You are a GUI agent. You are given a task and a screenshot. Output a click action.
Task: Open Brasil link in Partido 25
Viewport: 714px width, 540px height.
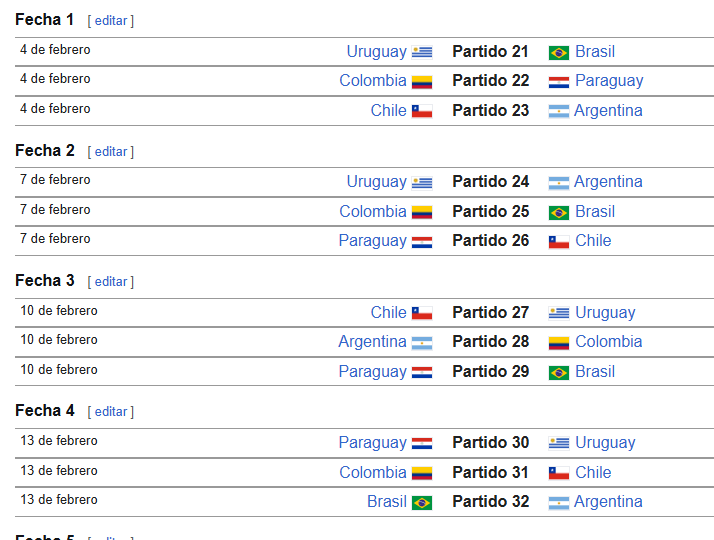[x=595, y=212]
